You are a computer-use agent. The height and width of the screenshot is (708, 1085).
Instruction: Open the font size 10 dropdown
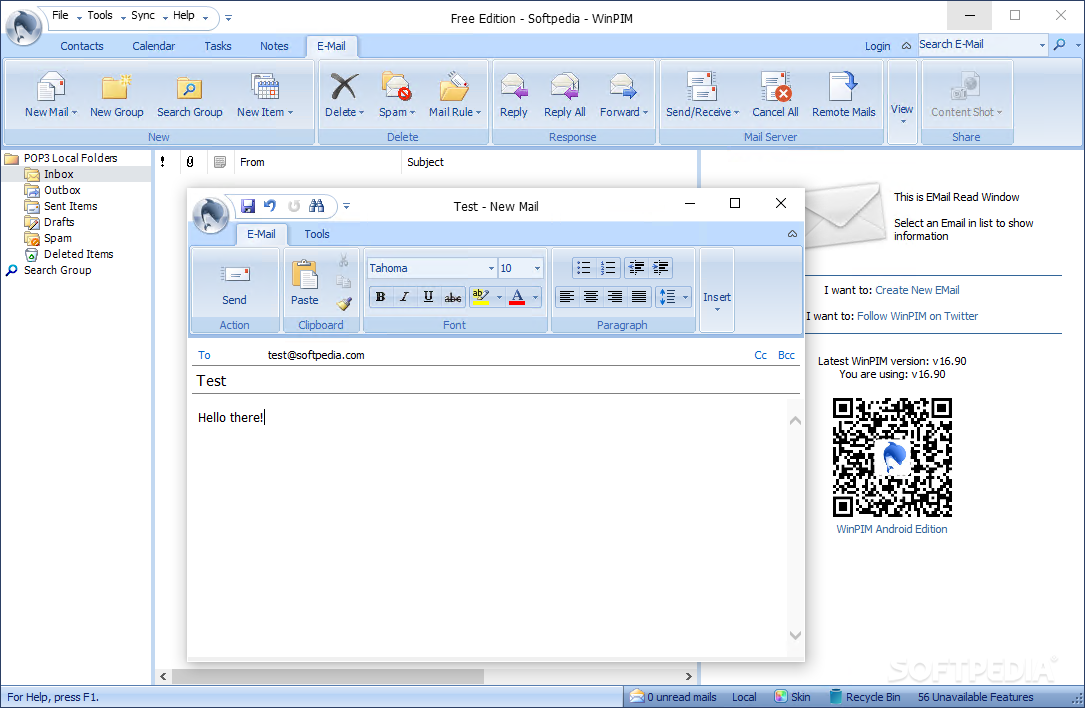tap(537, 269)
